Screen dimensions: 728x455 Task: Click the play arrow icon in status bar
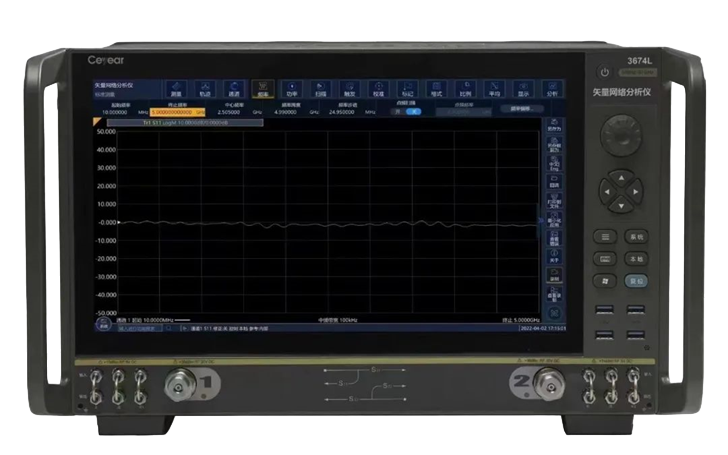tap(184, 328)
